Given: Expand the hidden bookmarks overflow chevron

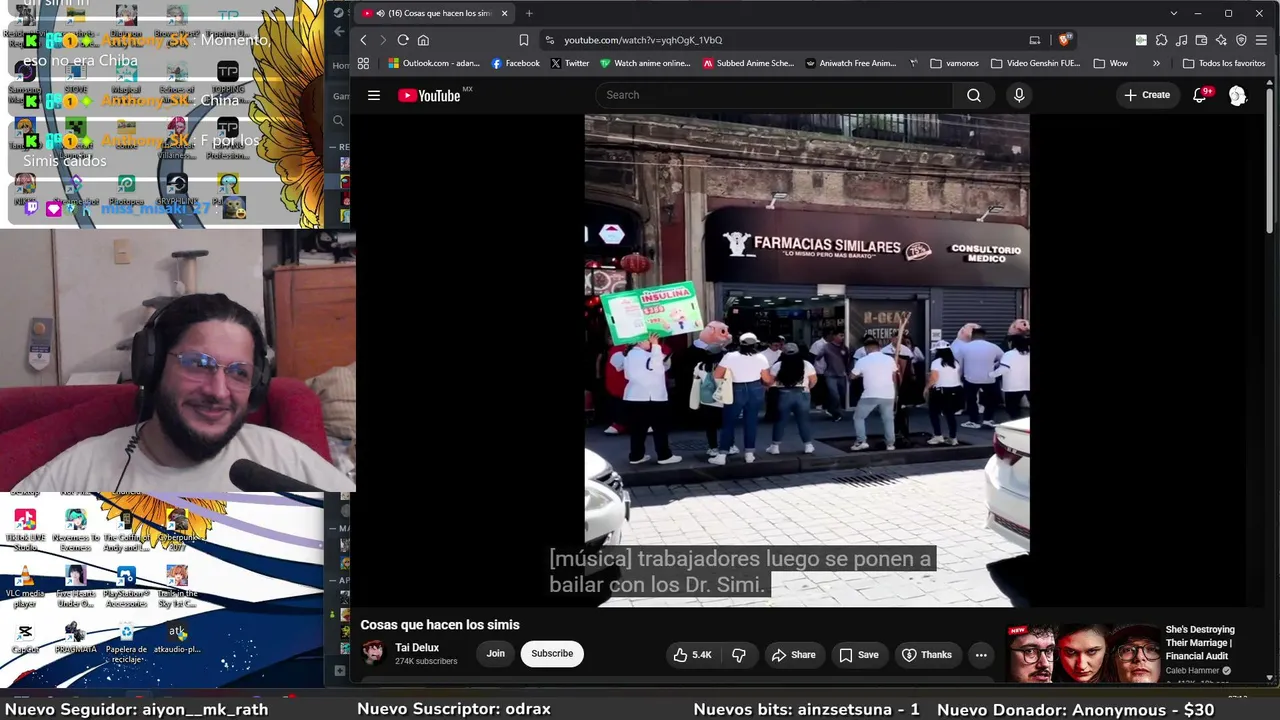Looking at the screenshot, I should click(1156, 63).
